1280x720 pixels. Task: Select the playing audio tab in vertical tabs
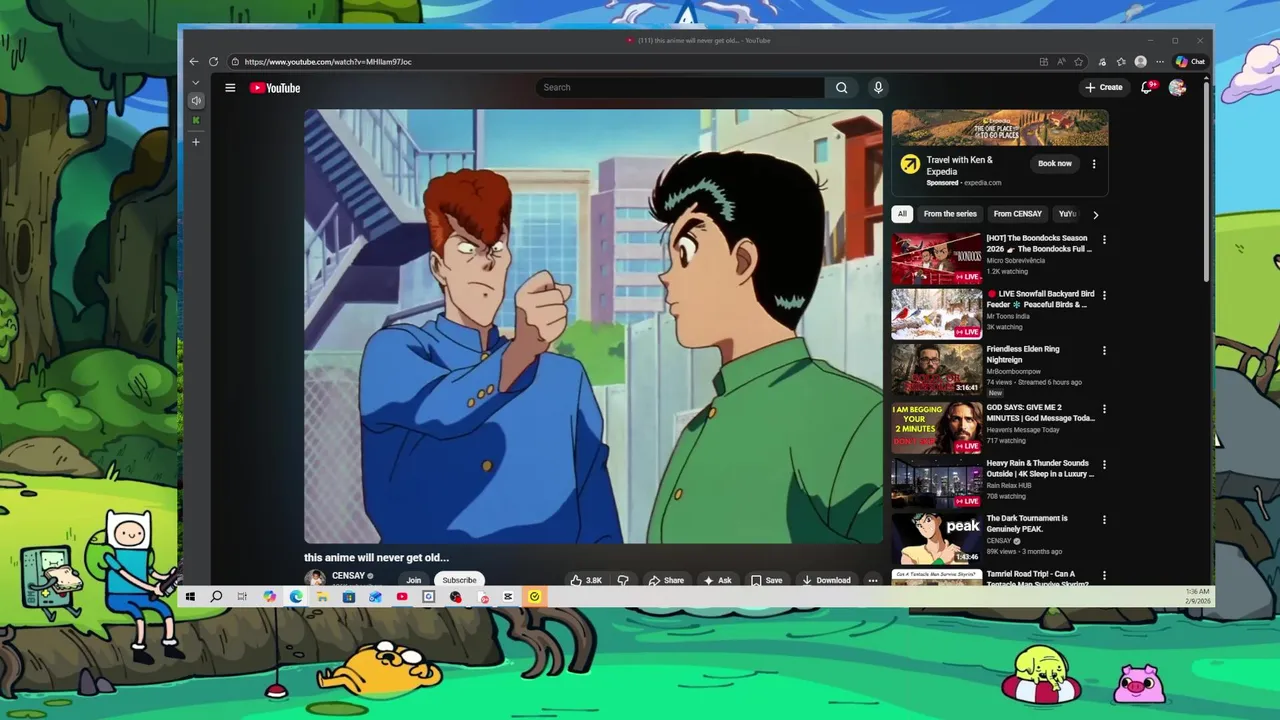(x=196, y=100)
